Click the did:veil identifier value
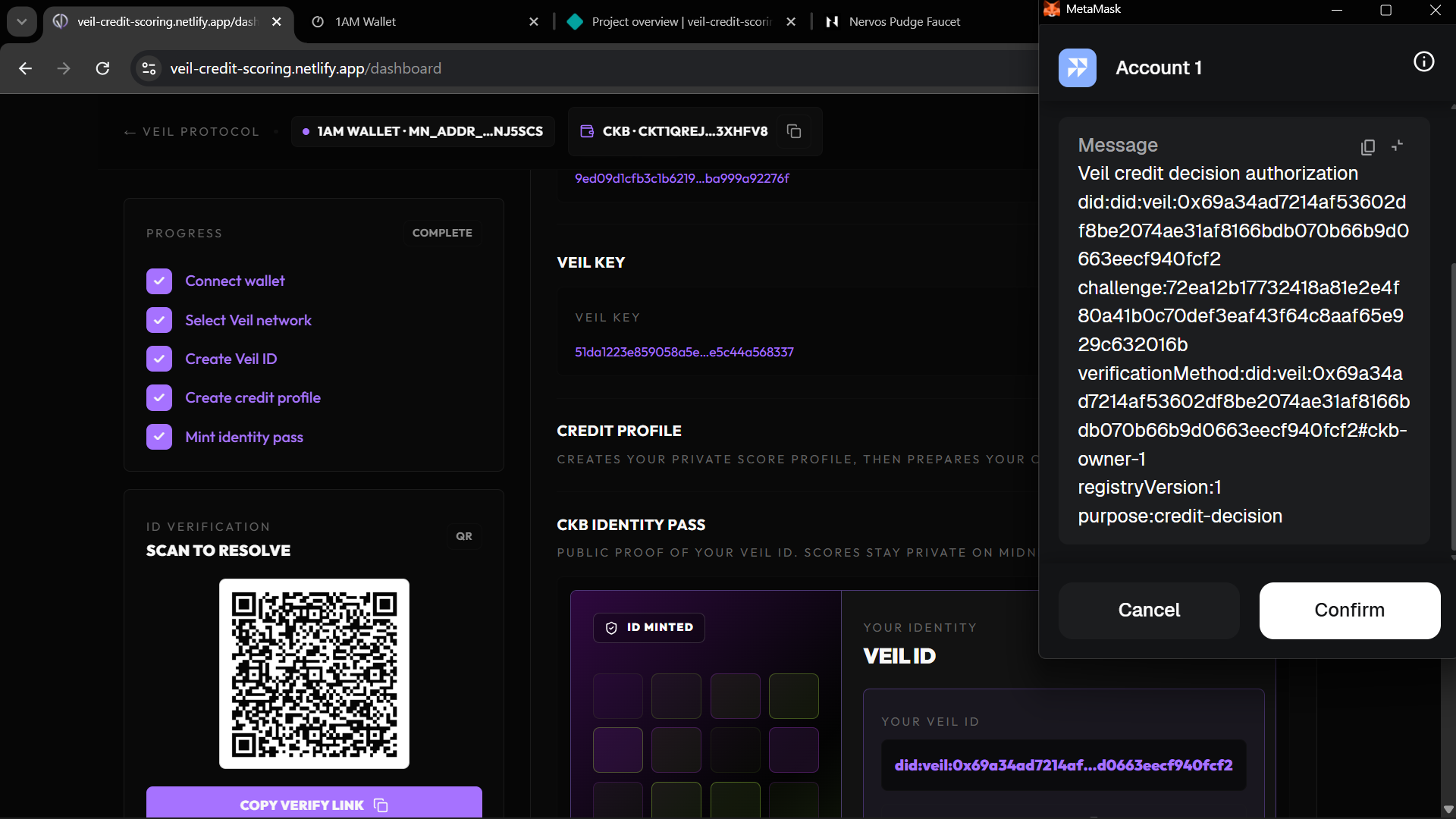 click(1063, 765)
